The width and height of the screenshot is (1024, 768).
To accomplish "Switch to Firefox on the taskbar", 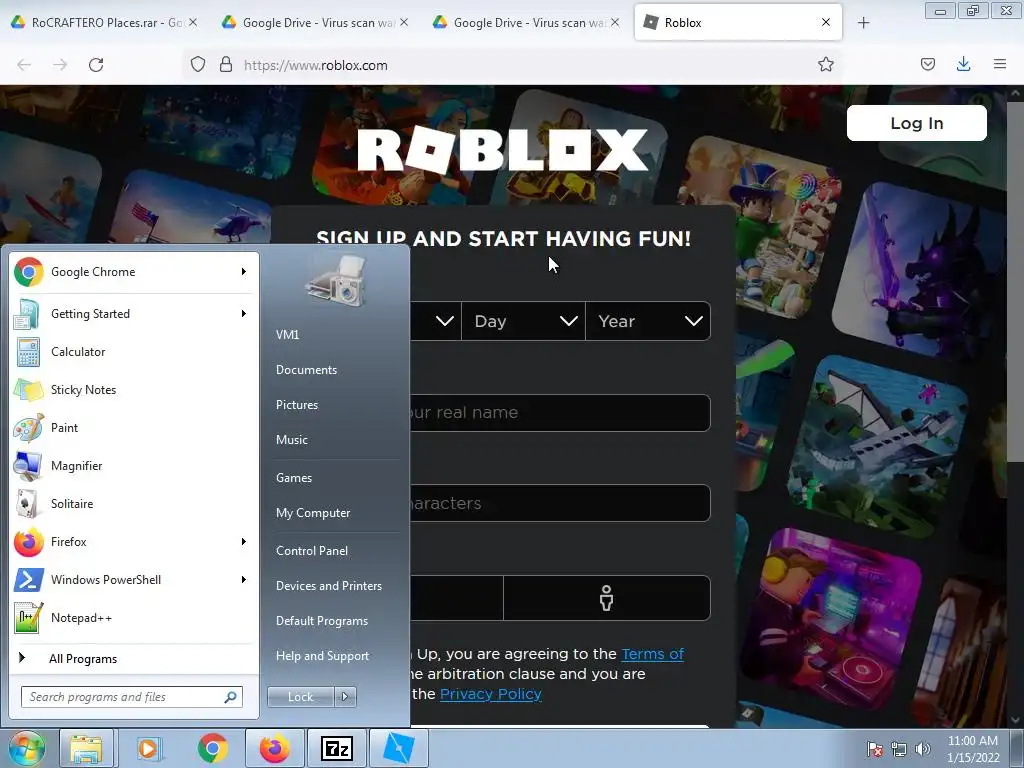I will tap(274, 748).
